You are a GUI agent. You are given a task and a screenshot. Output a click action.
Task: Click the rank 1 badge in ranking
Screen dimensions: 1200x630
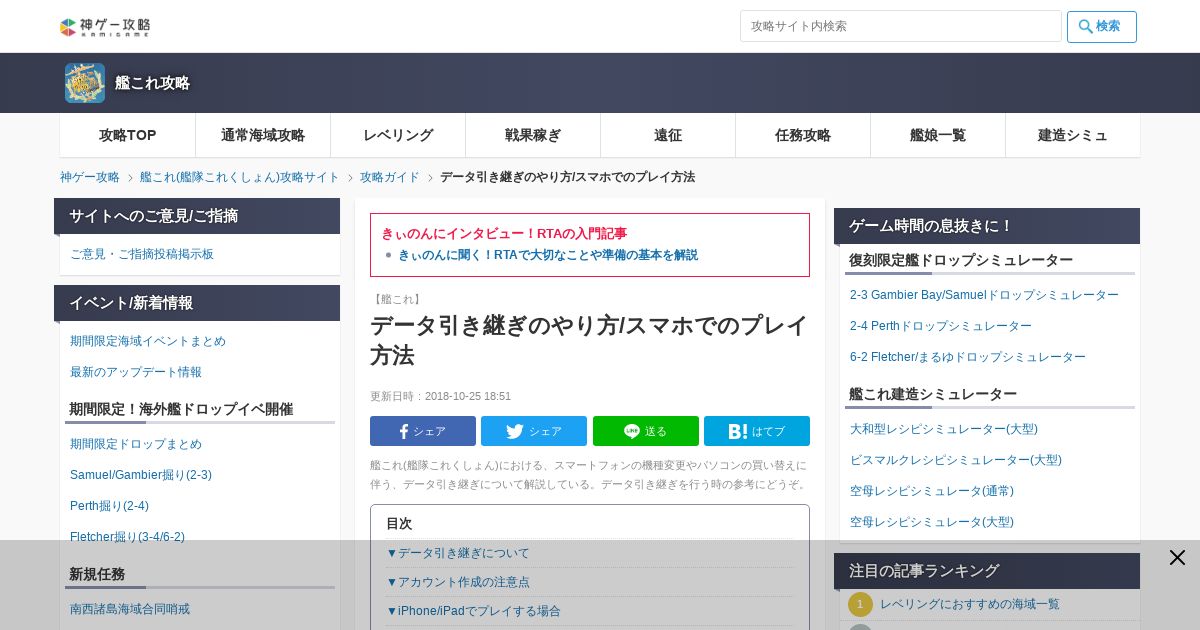tap(860, 604)
